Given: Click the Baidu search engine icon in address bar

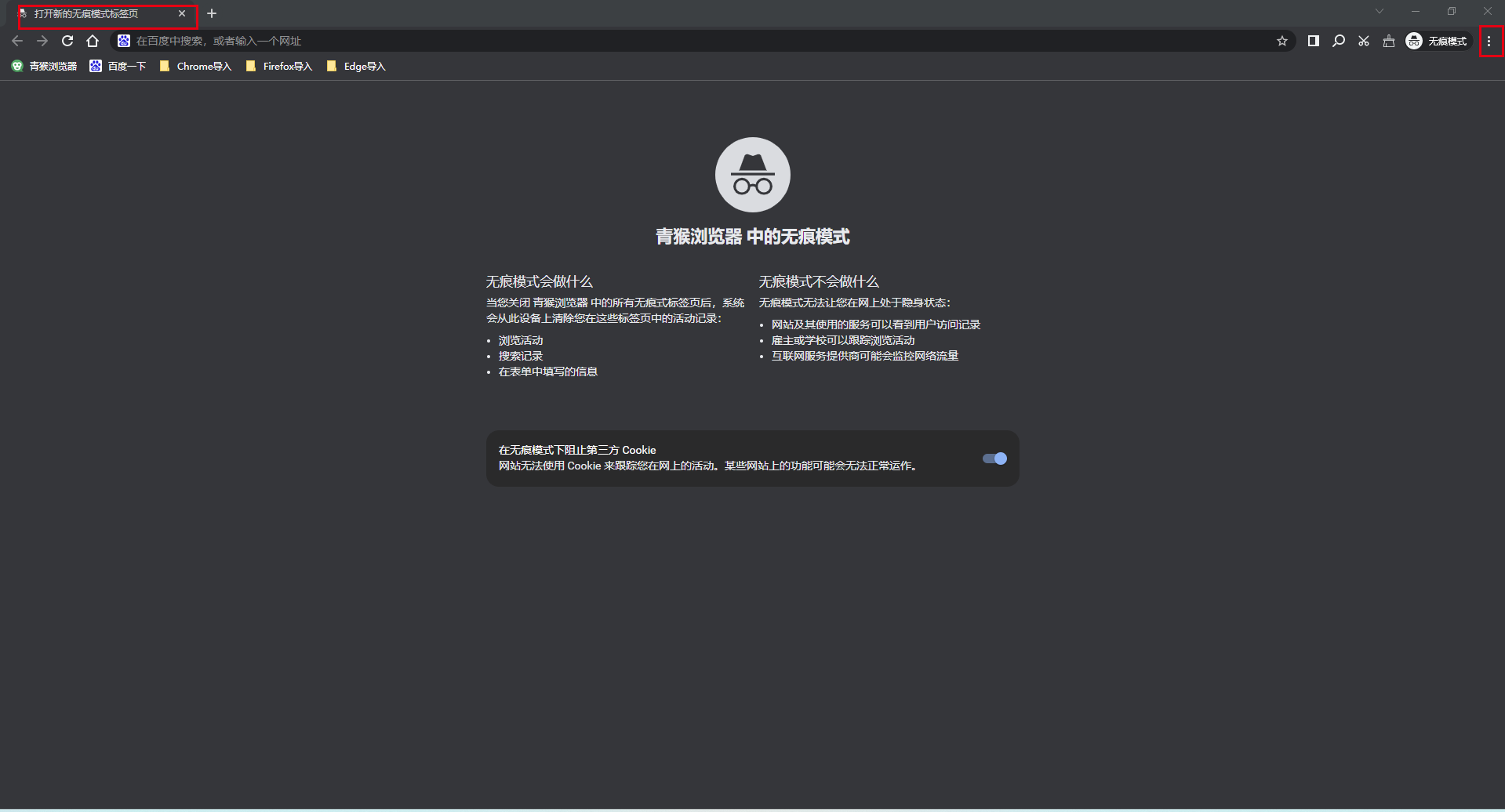Looking at the screenshot, I should coord(124,41).
